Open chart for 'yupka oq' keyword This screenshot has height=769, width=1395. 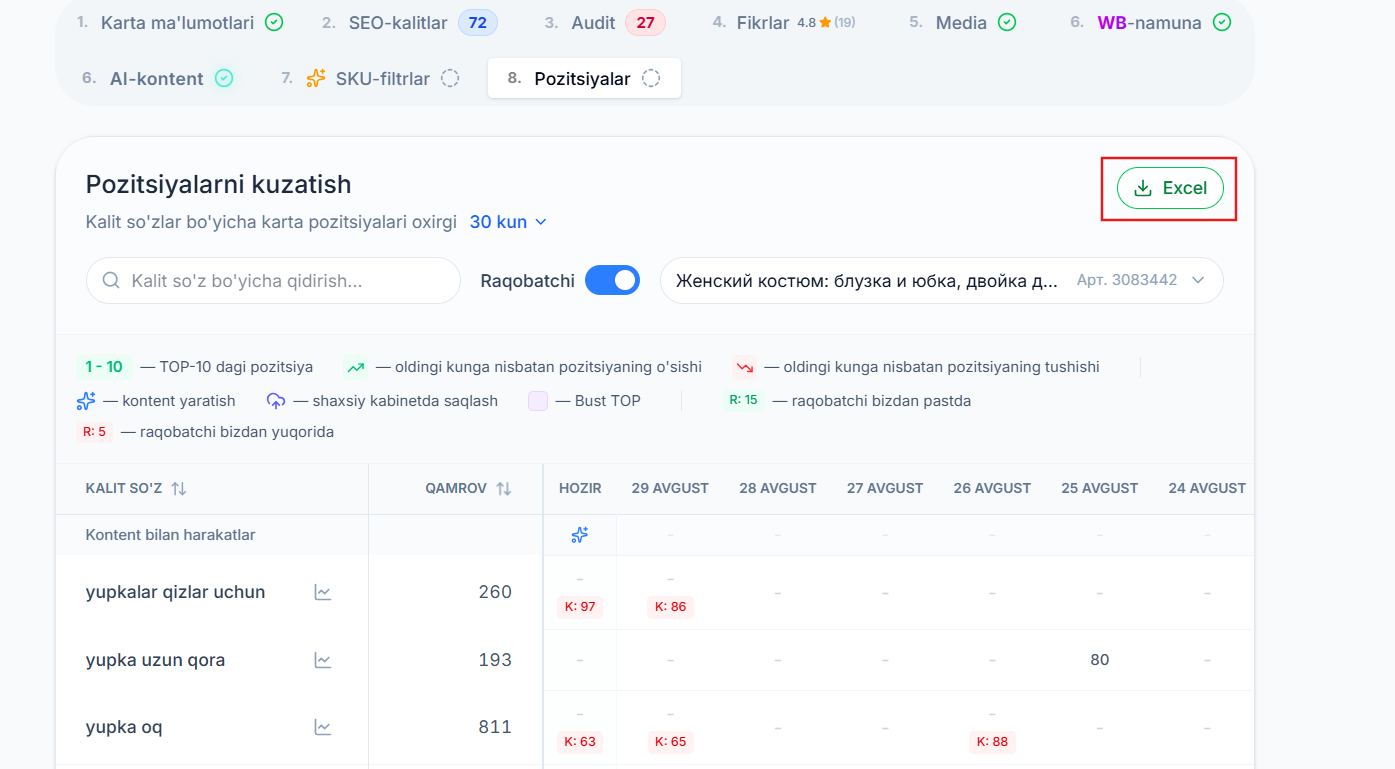point(323,727)
